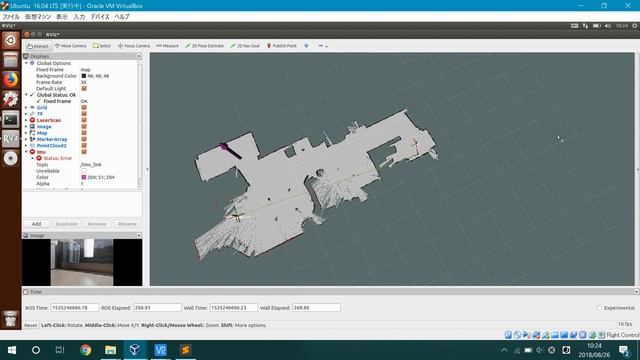Screen dimensions: 640x360
Task: Toggle the Default Light checkbox
Action: click(84, 89)
